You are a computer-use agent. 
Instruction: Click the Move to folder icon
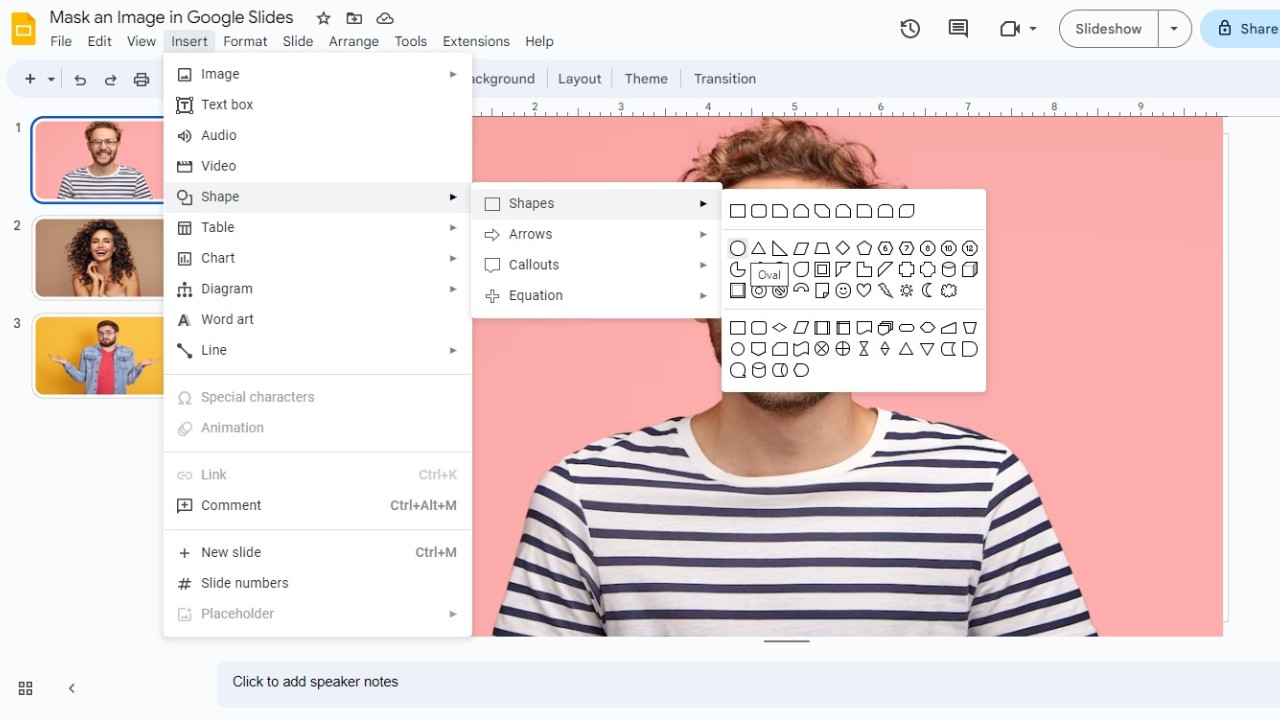pyautogui.click(x=354, y=18)
